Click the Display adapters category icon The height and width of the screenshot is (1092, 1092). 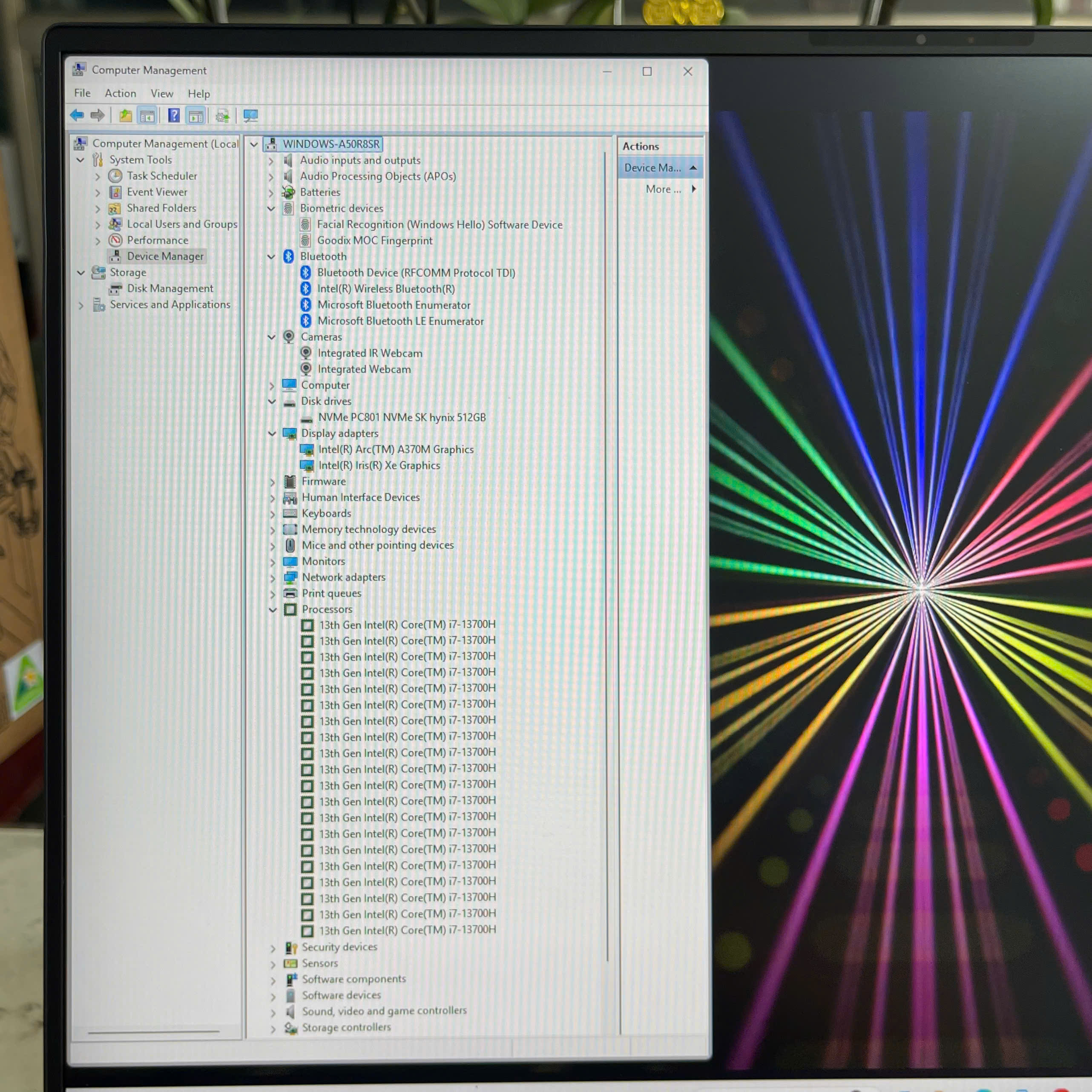[289, 434]
